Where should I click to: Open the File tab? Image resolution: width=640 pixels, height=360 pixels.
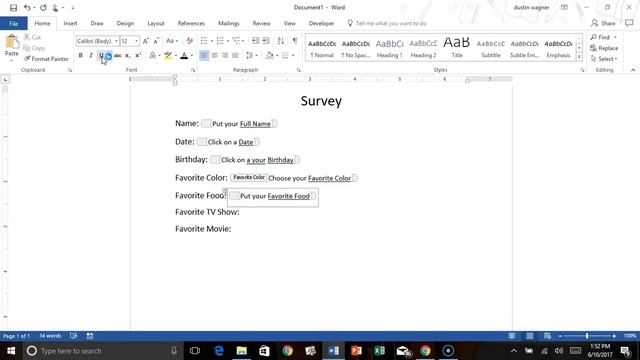click(x=13, y=23)
